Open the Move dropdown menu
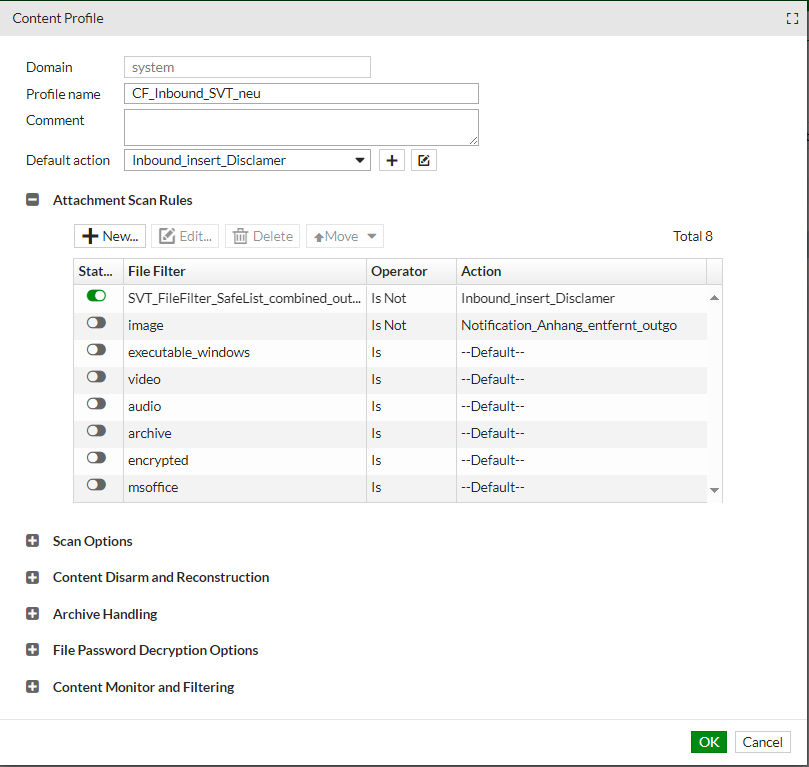809x767 pixels. coord(345,236)
